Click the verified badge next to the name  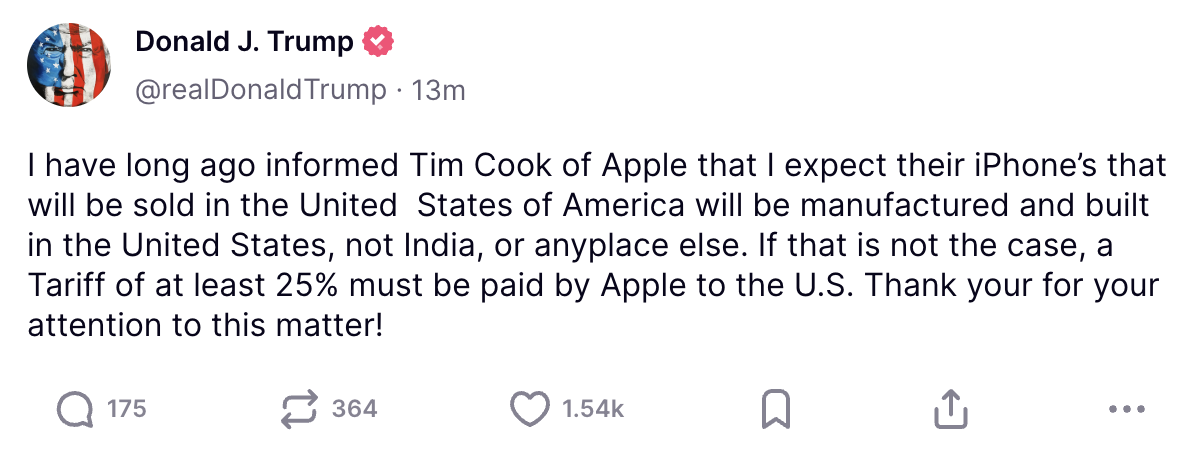point(378,42)
